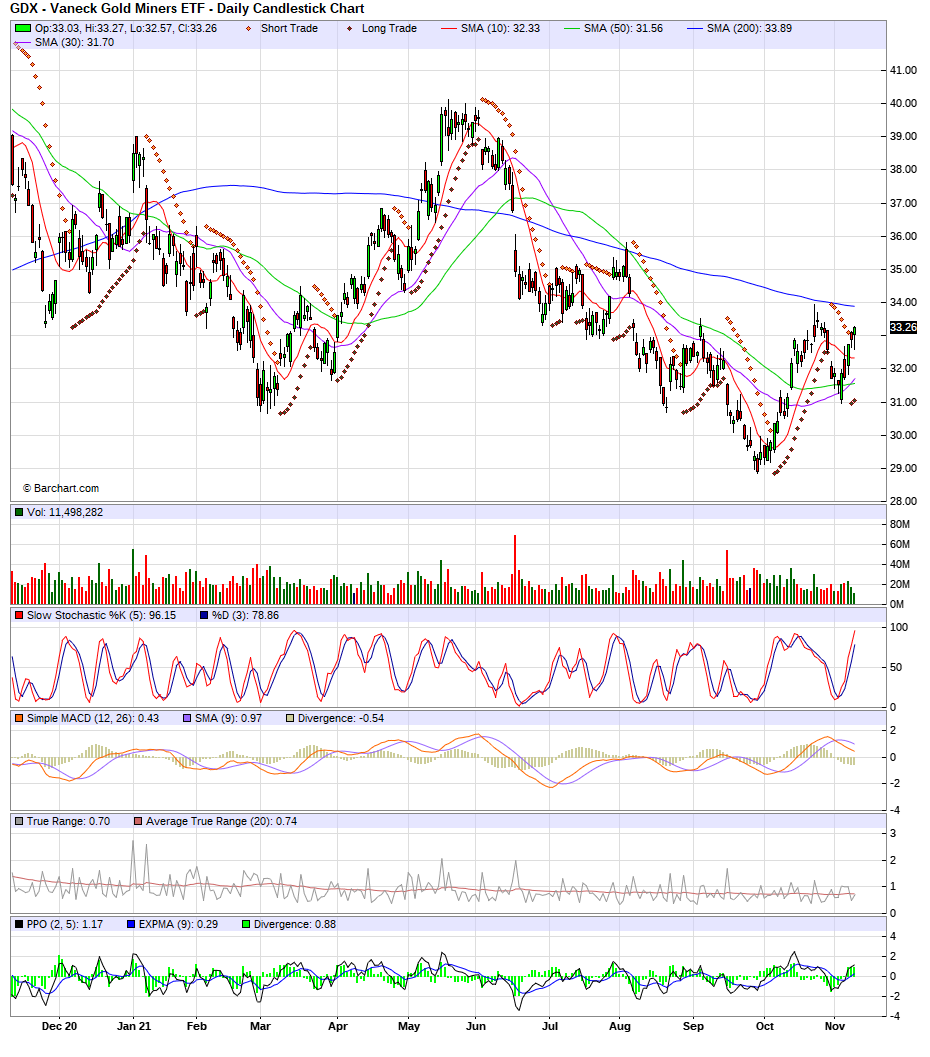Click the chart title GDX Vaneck Gold Miners ETF
Image resolution: width=930 pixels, height=1057 pixels.
(x=187, y=9)
